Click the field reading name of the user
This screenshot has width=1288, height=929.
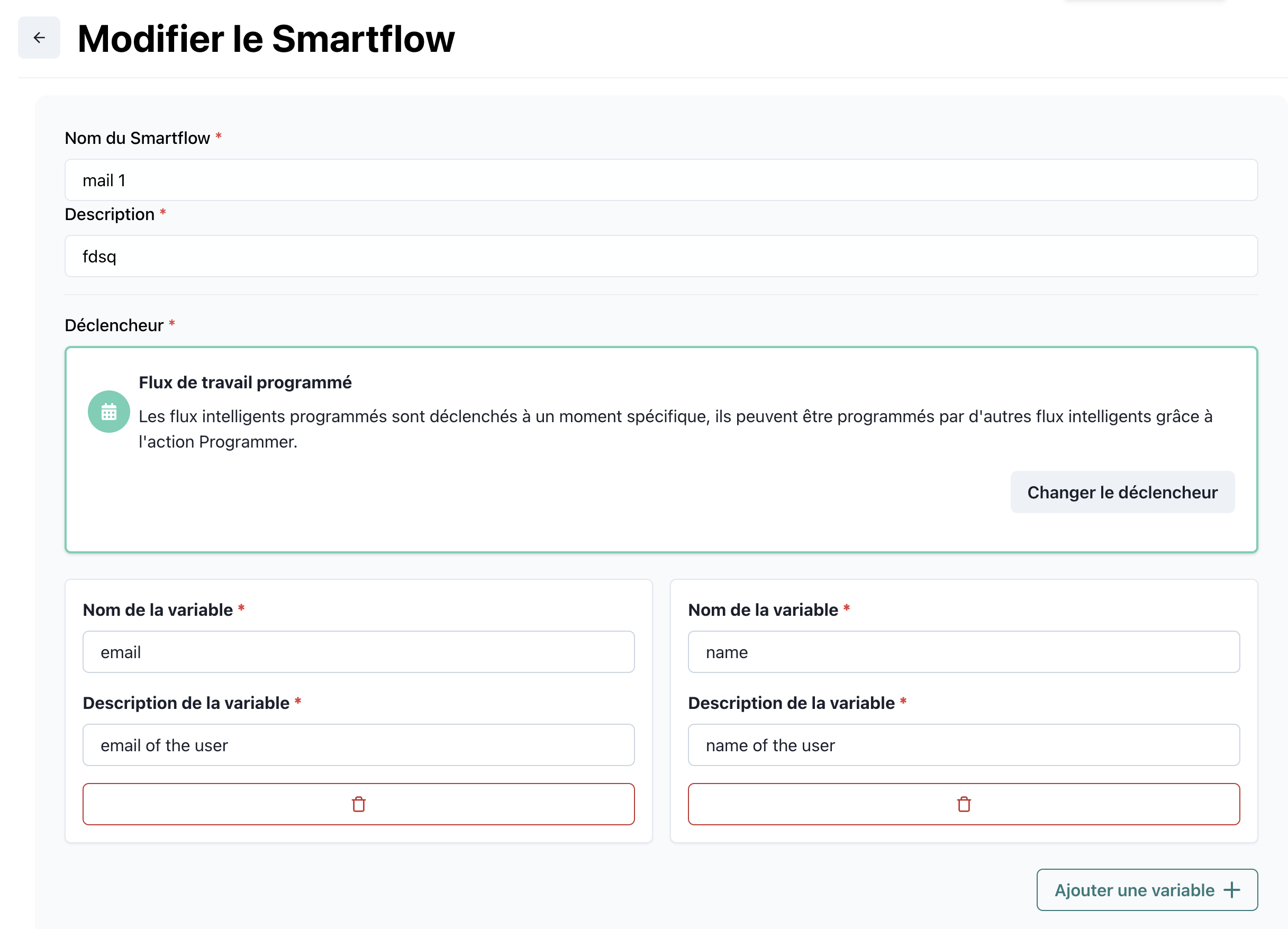tap(964, 745)
